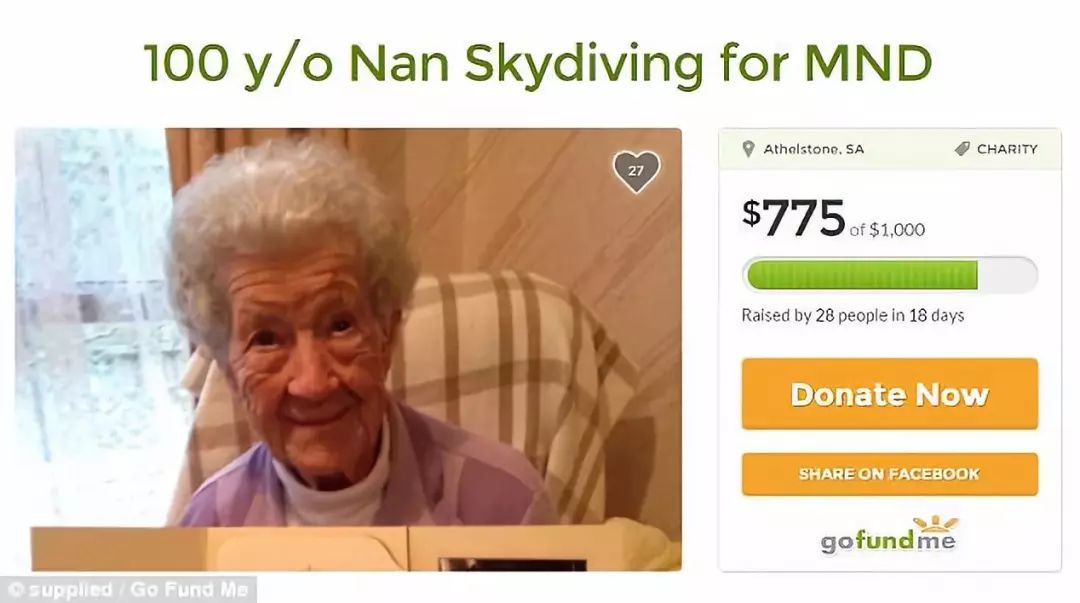Open the CHARITY category label
1080x603 pixels.
pos(1006,149)
